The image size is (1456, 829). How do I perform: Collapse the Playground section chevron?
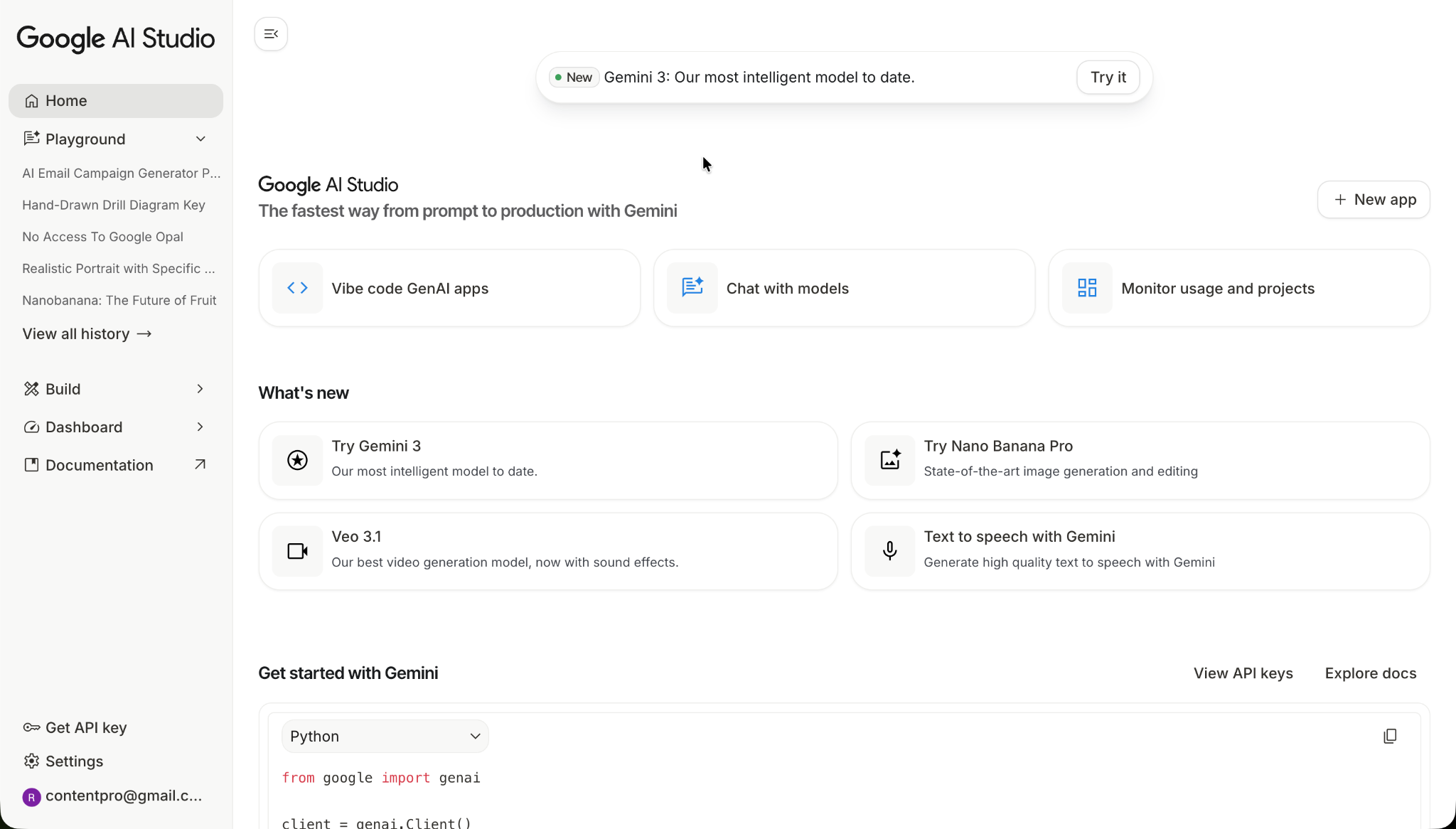200,139
